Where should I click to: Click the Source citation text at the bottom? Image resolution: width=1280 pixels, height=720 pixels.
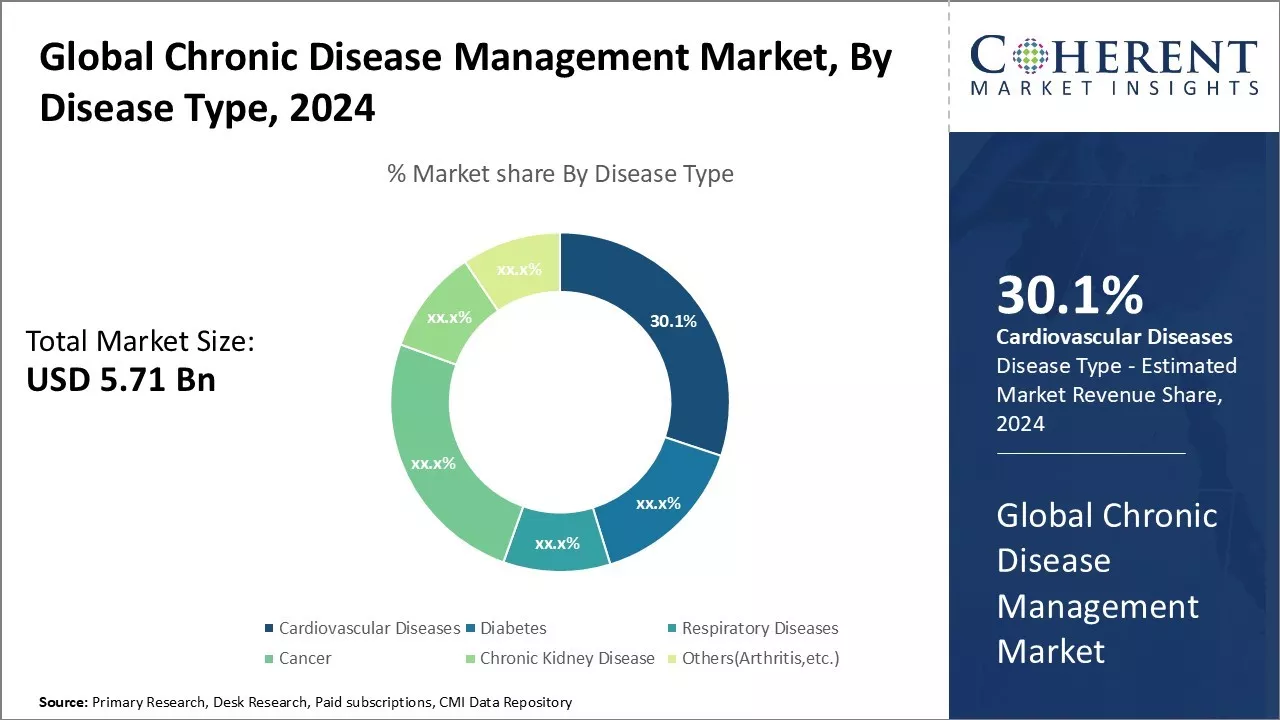pos(305,702)
